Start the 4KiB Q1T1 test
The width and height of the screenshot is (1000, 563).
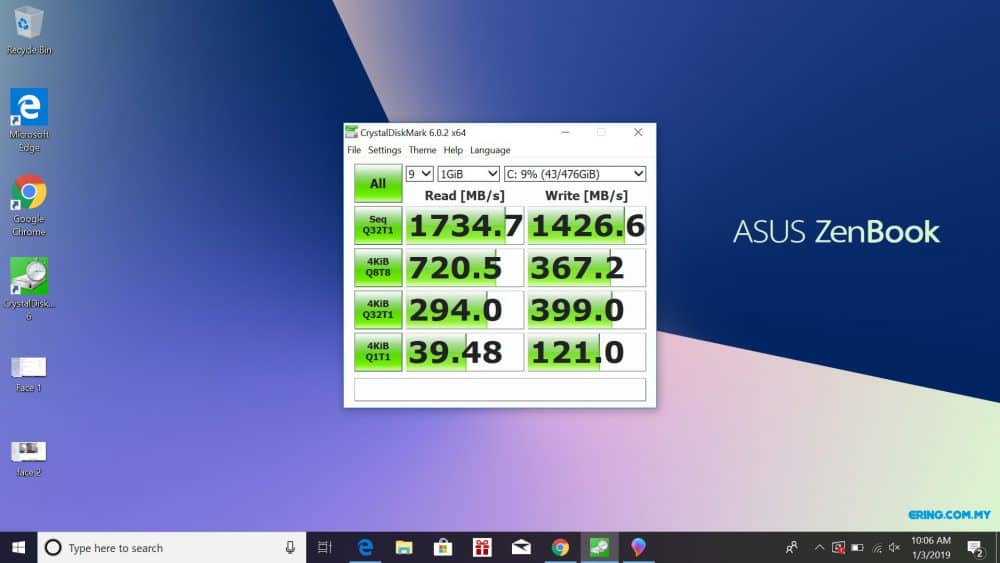(378, 352)
